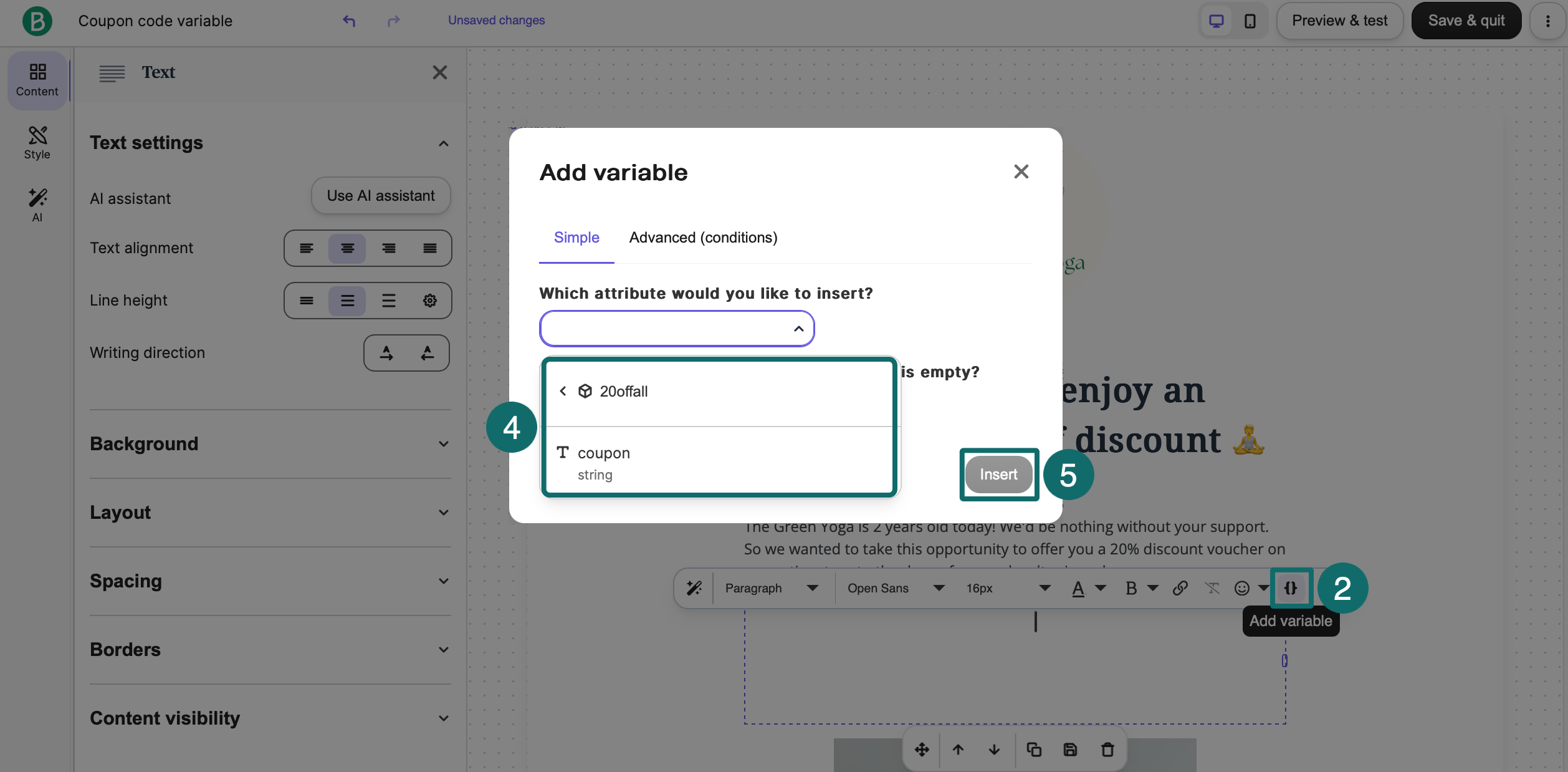Click the Add variable curly braces icon
The width and height of the screenshot is (1568, 772).
click(1291, 588)
